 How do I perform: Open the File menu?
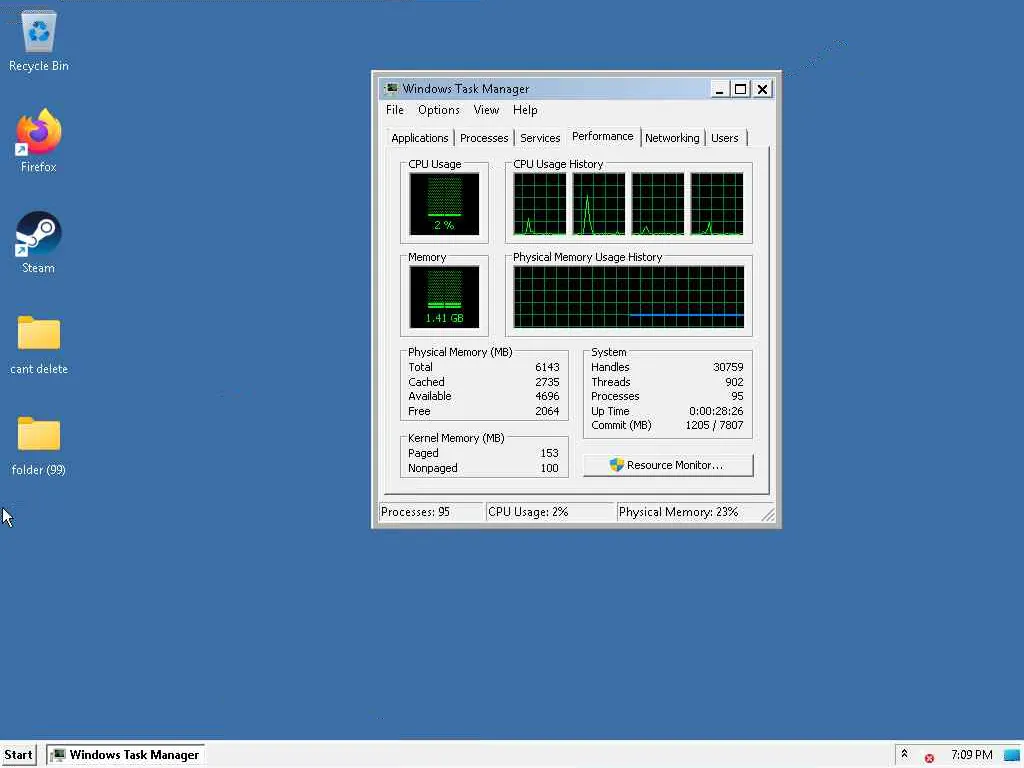click(x=394, y=110)
